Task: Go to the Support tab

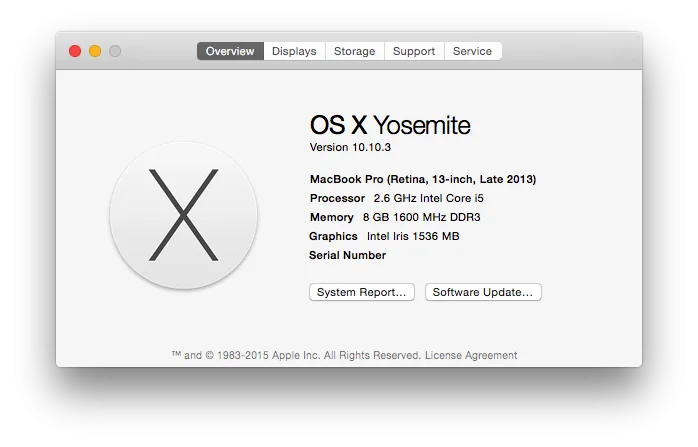Action: 414,51
